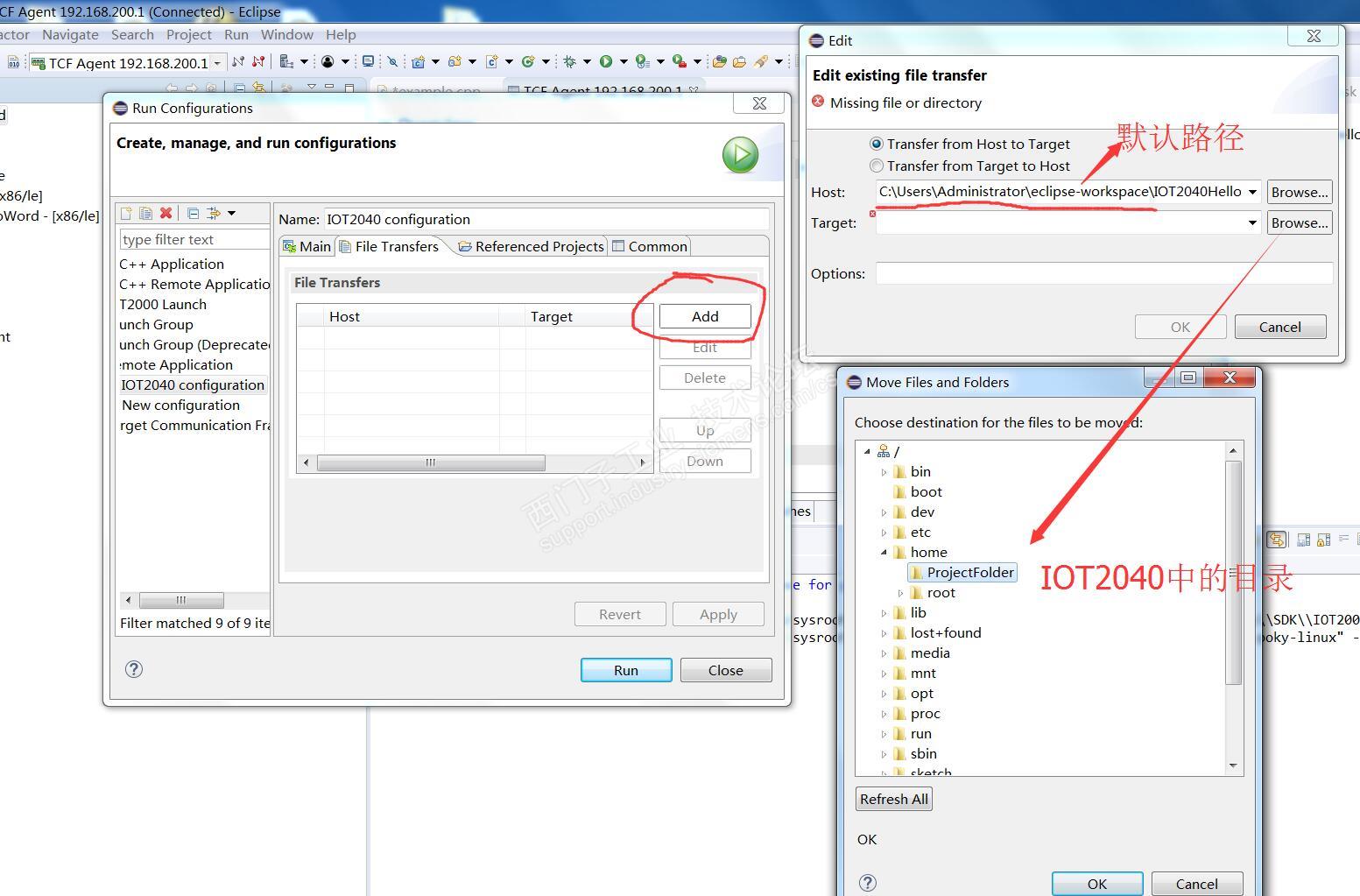This screenshot has height=896, width=1360.
Task: Open the Window menu
Action: [287, 34]
